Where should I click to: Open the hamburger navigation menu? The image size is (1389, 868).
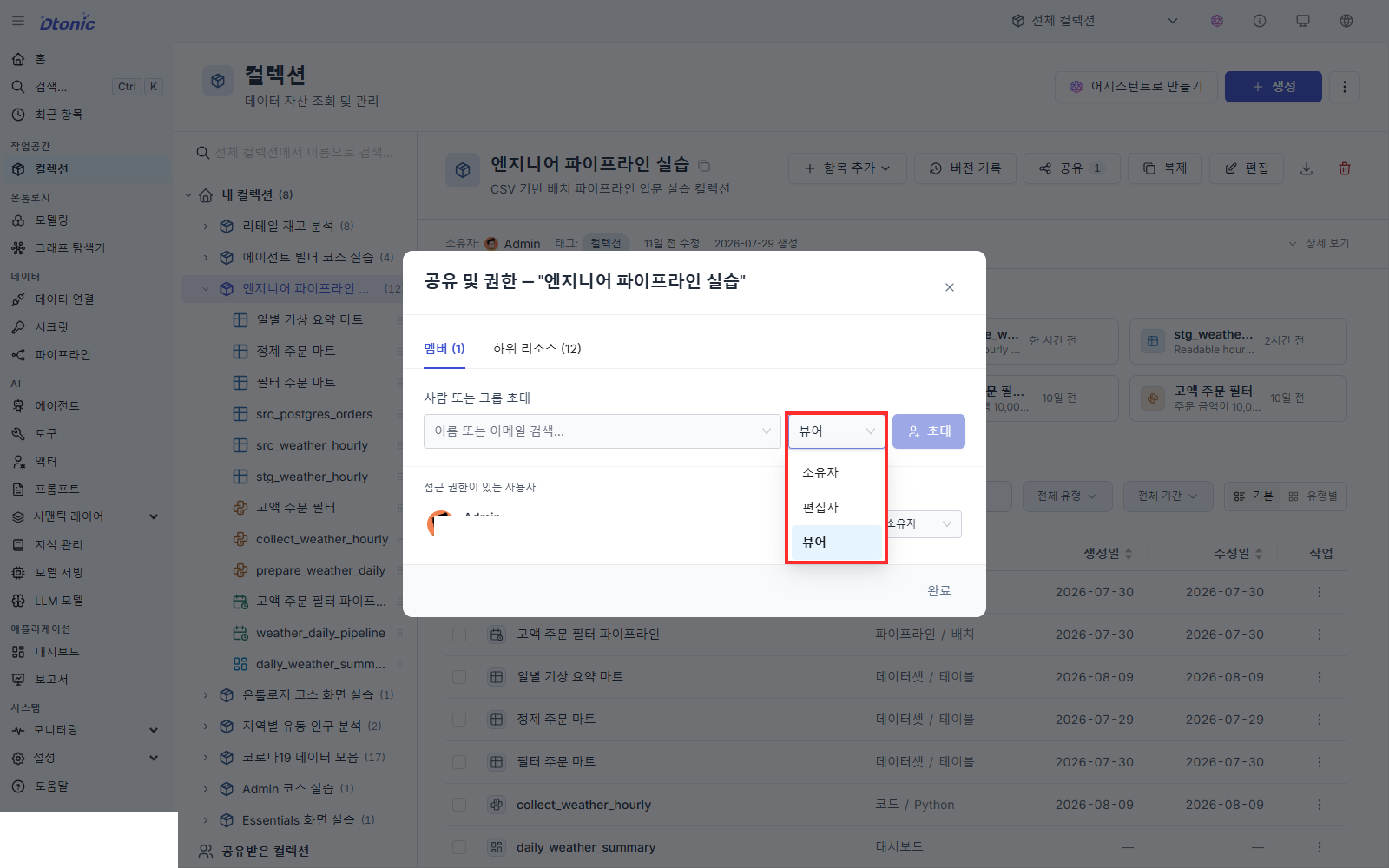click(18, 21)
